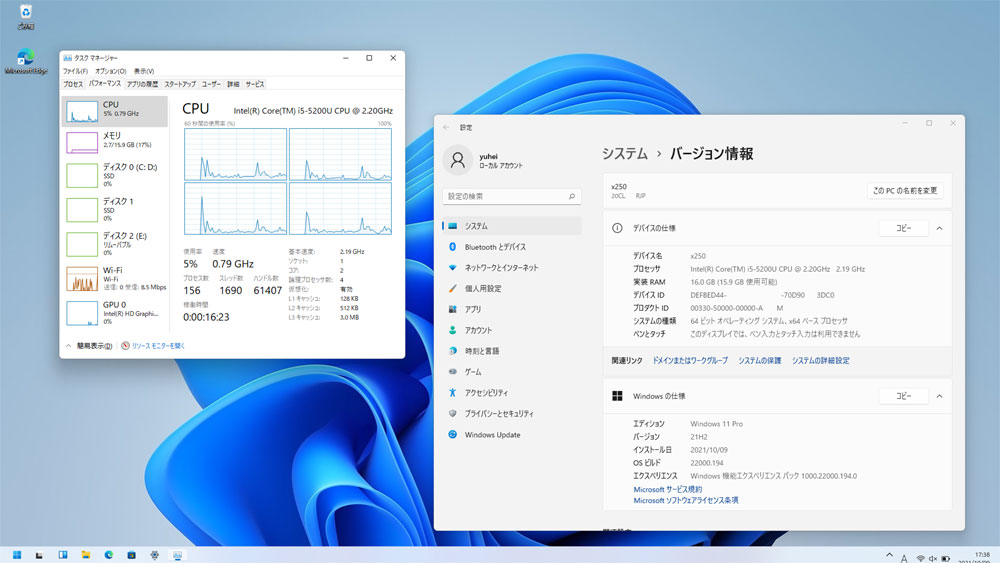This screenshot has width=1000, height=563.
Task: Open システムの詳細設定 link
Action: coord(821,360)
